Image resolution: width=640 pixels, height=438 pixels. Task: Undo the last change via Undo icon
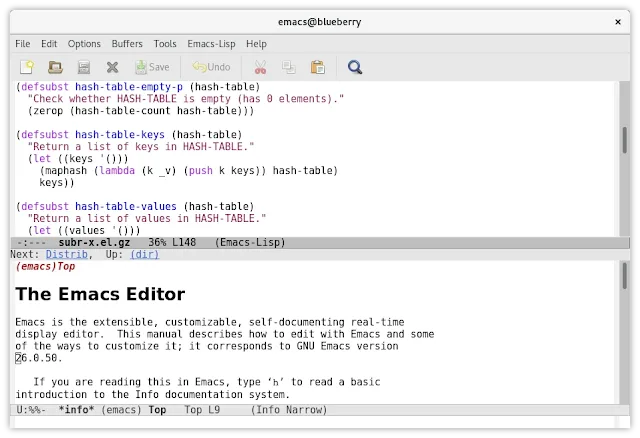point(211,67)
